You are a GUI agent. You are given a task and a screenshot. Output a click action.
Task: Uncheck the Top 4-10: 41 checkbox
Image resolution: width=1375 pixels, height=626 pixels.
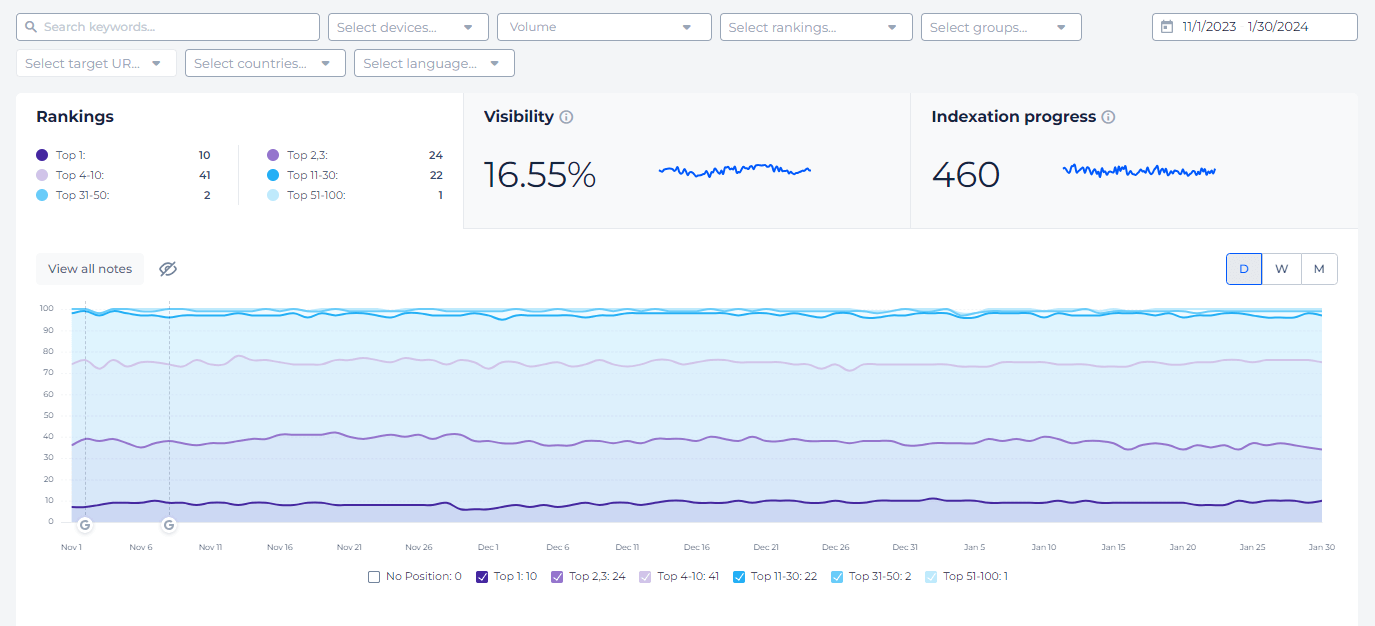(645, 577)
